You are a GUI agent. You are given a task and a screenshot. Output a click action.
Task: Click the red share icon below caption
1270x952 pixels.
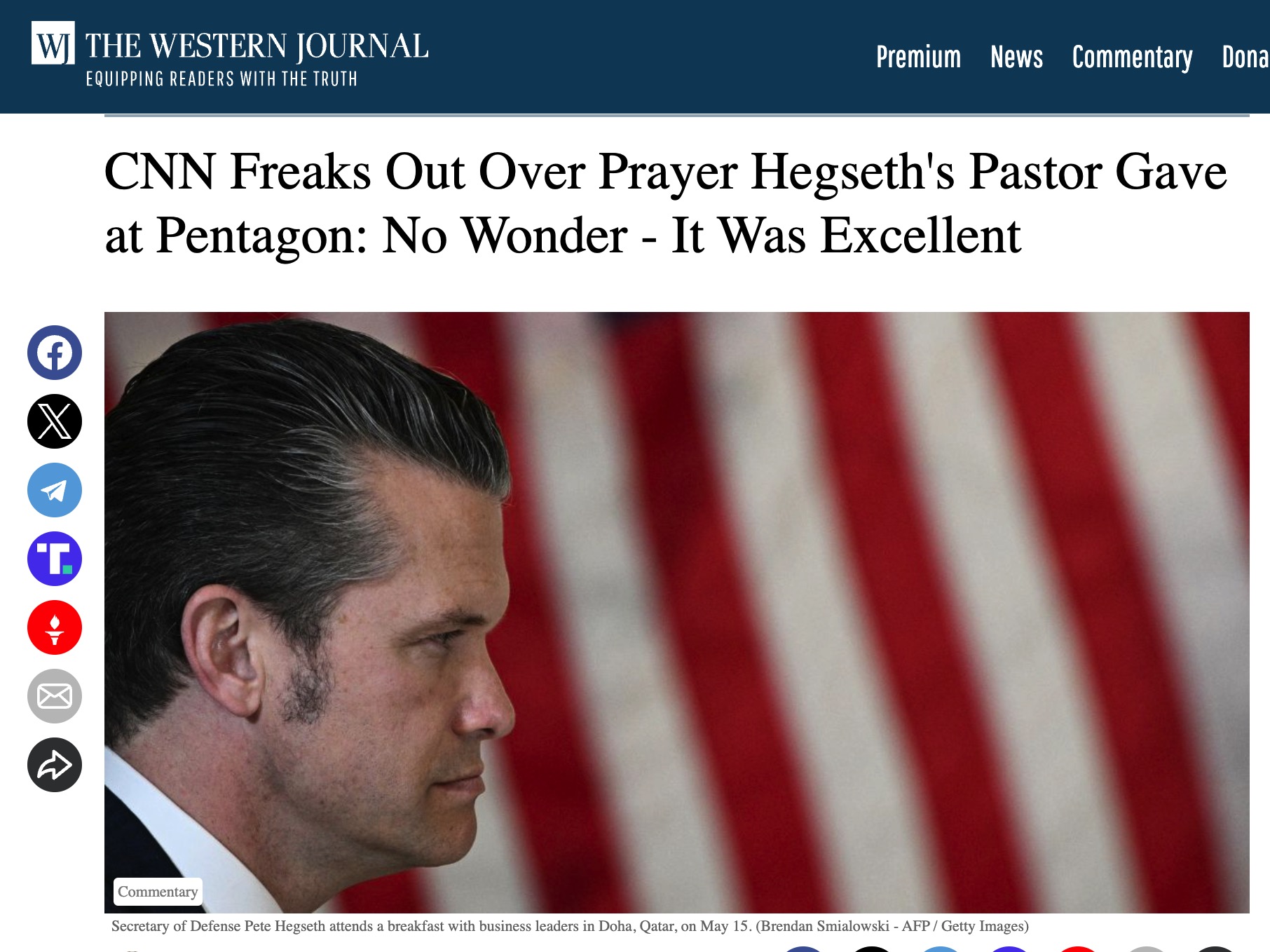click(1078, 949)
